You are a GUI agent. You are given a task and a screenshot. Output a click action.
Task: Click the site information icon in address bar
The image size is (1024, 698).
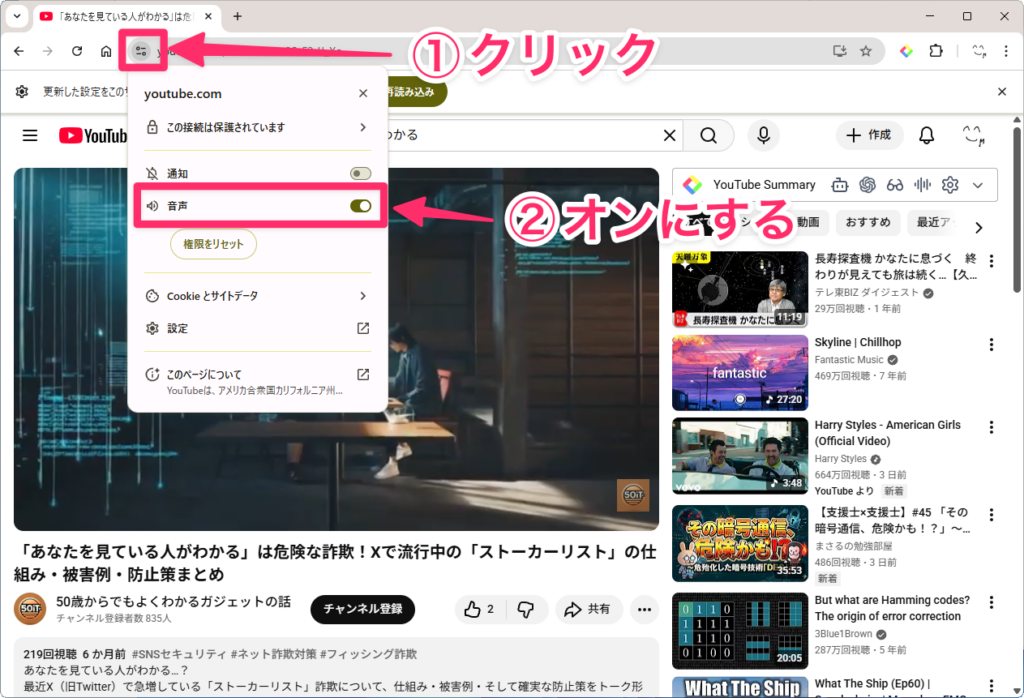click(140, 52)
